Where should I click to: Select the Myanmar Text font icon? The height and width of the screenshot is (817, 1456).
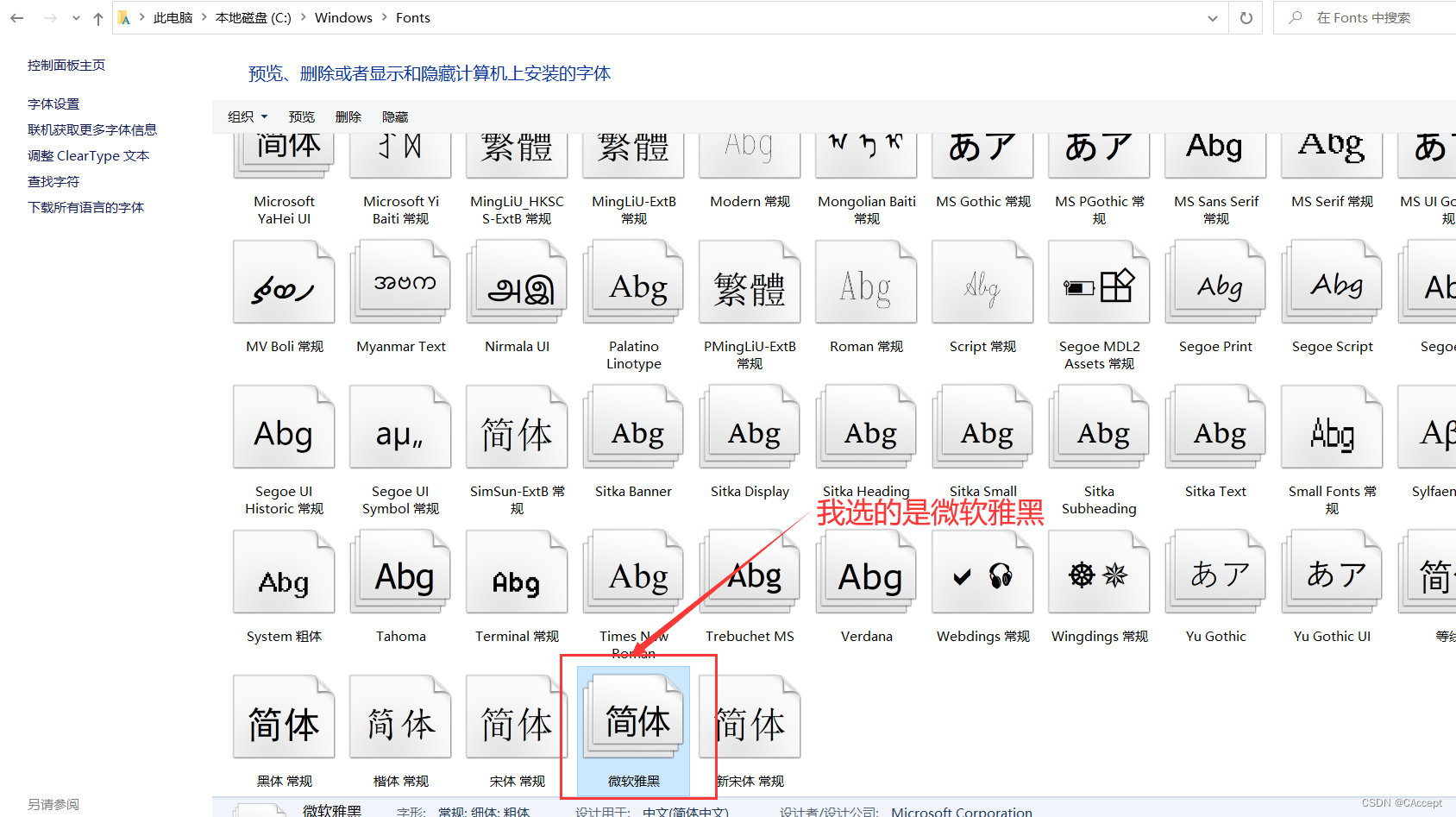[400, 282]
